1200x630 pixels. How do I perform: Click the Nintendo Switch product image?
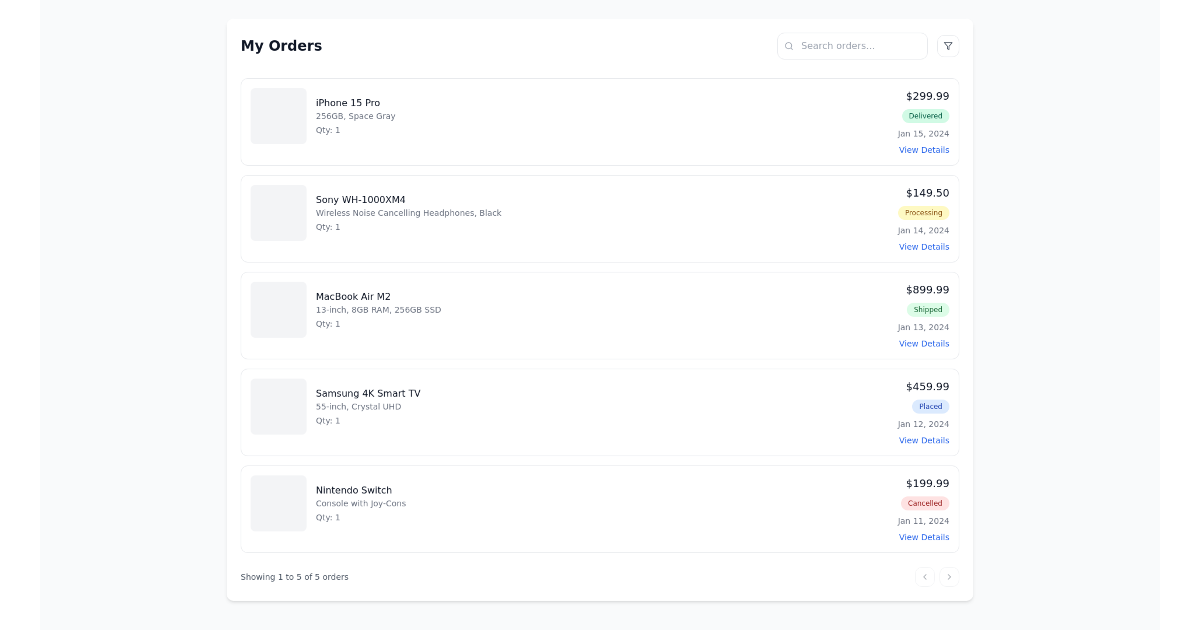(278, 503)
